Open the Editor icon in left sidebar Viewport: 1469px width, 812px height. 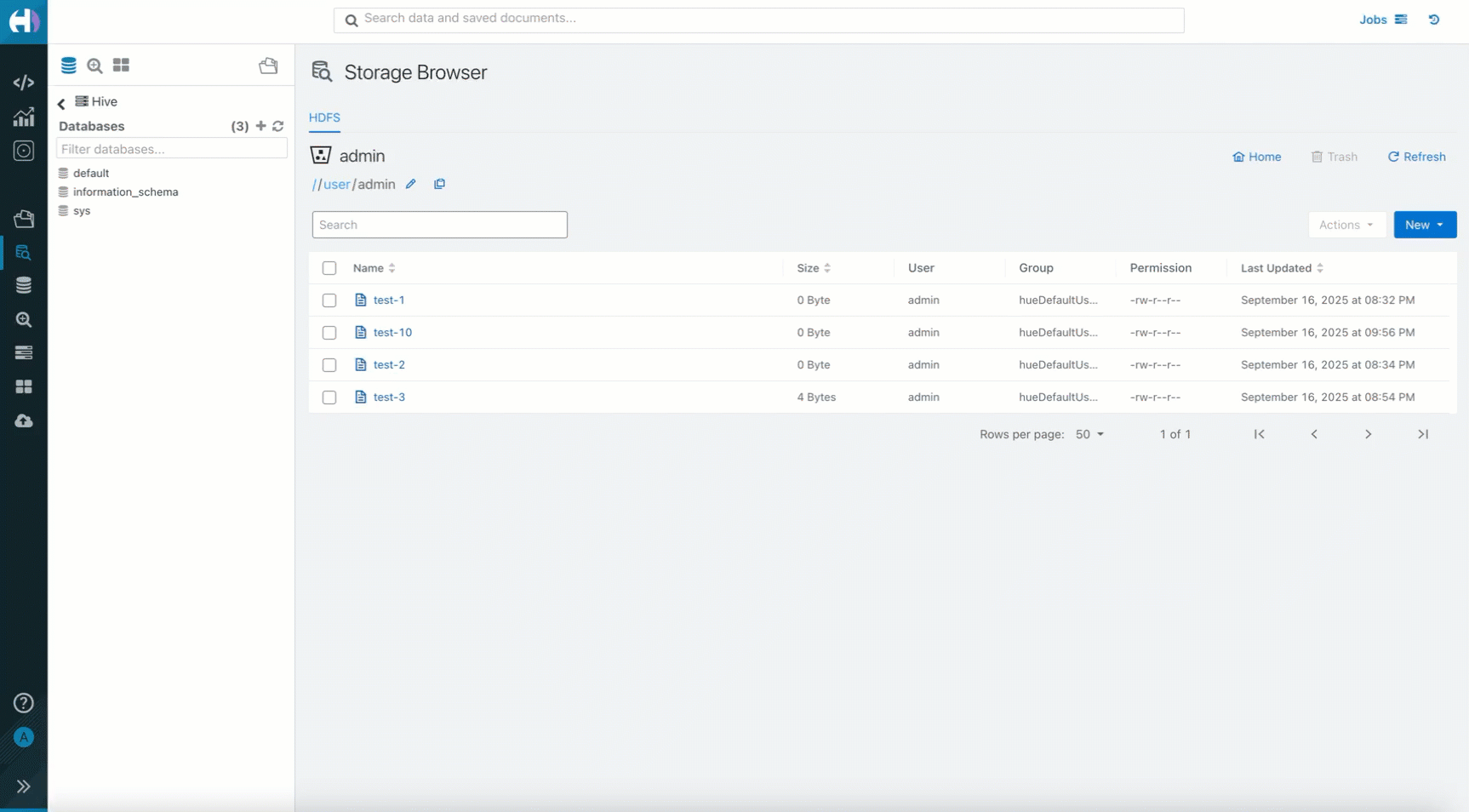(x=23, y=83)
